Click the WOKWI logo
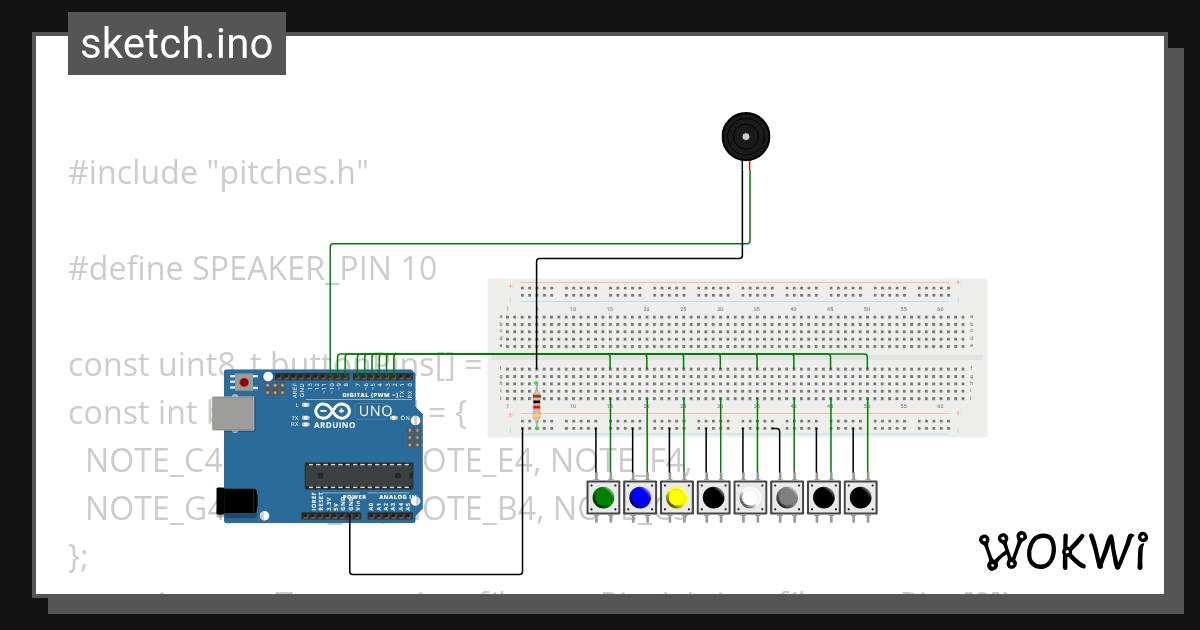The image size is (1200, 630). [1065, 549]
